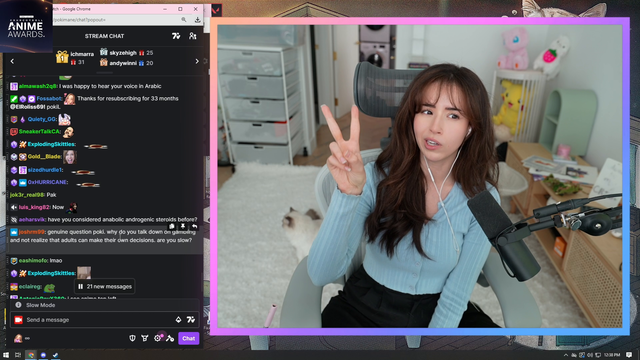Open jok3r_real98 username
The height and width of the screenshot is (360, 640).
(27, 195)
